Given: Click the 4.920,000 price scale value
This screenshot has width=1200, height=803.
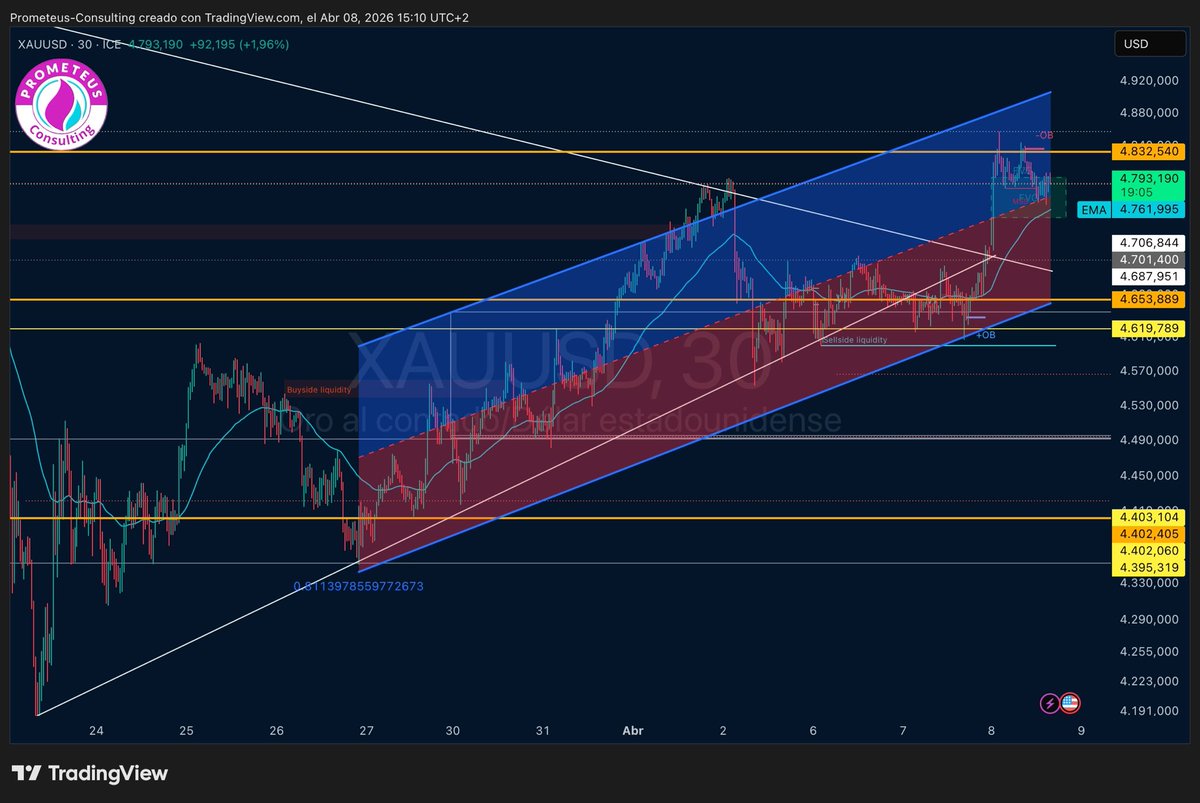Looking at the screenshot, I should click(1149, 80).
